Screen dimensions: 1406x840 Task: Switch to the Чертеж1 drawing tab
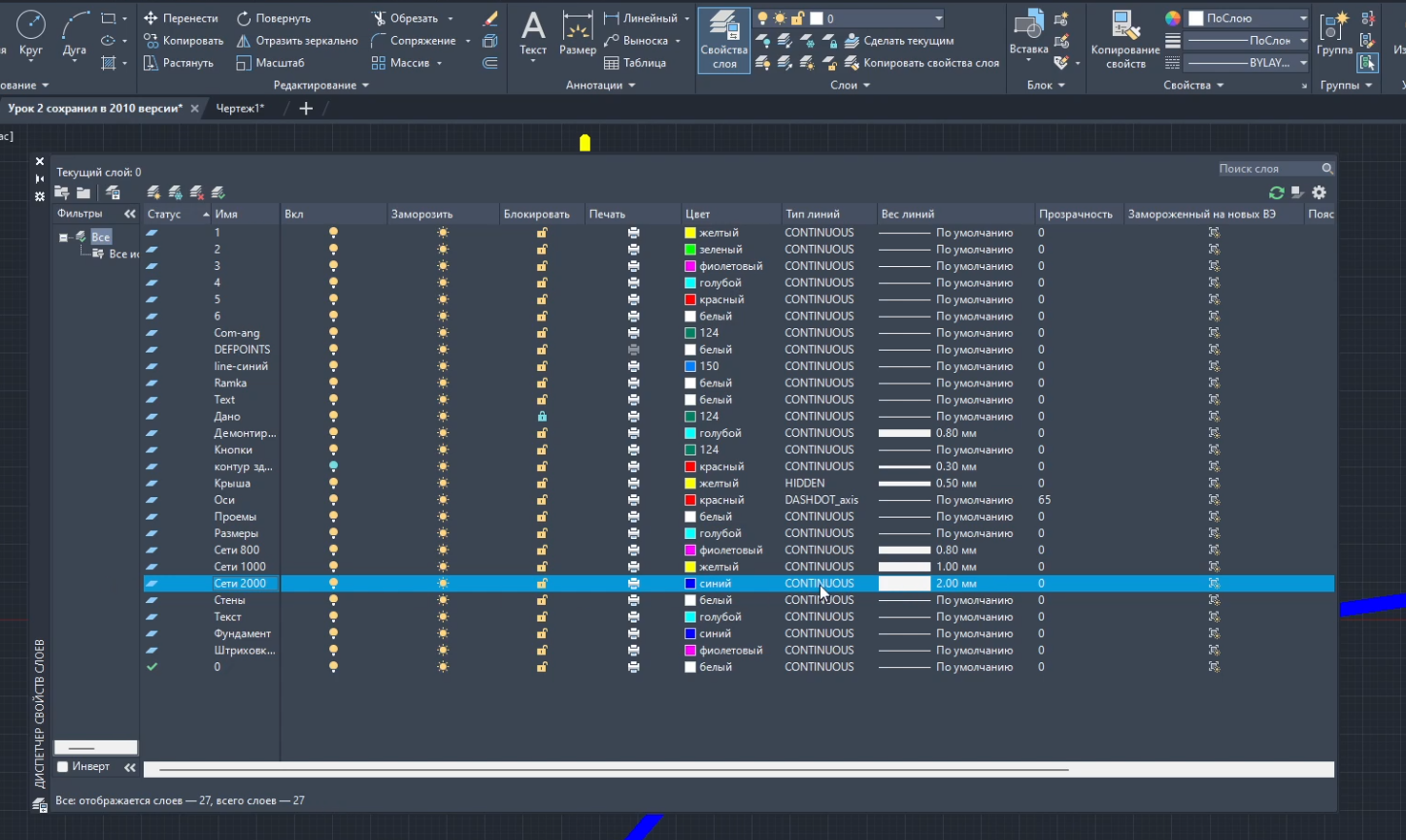click(240, 109)
